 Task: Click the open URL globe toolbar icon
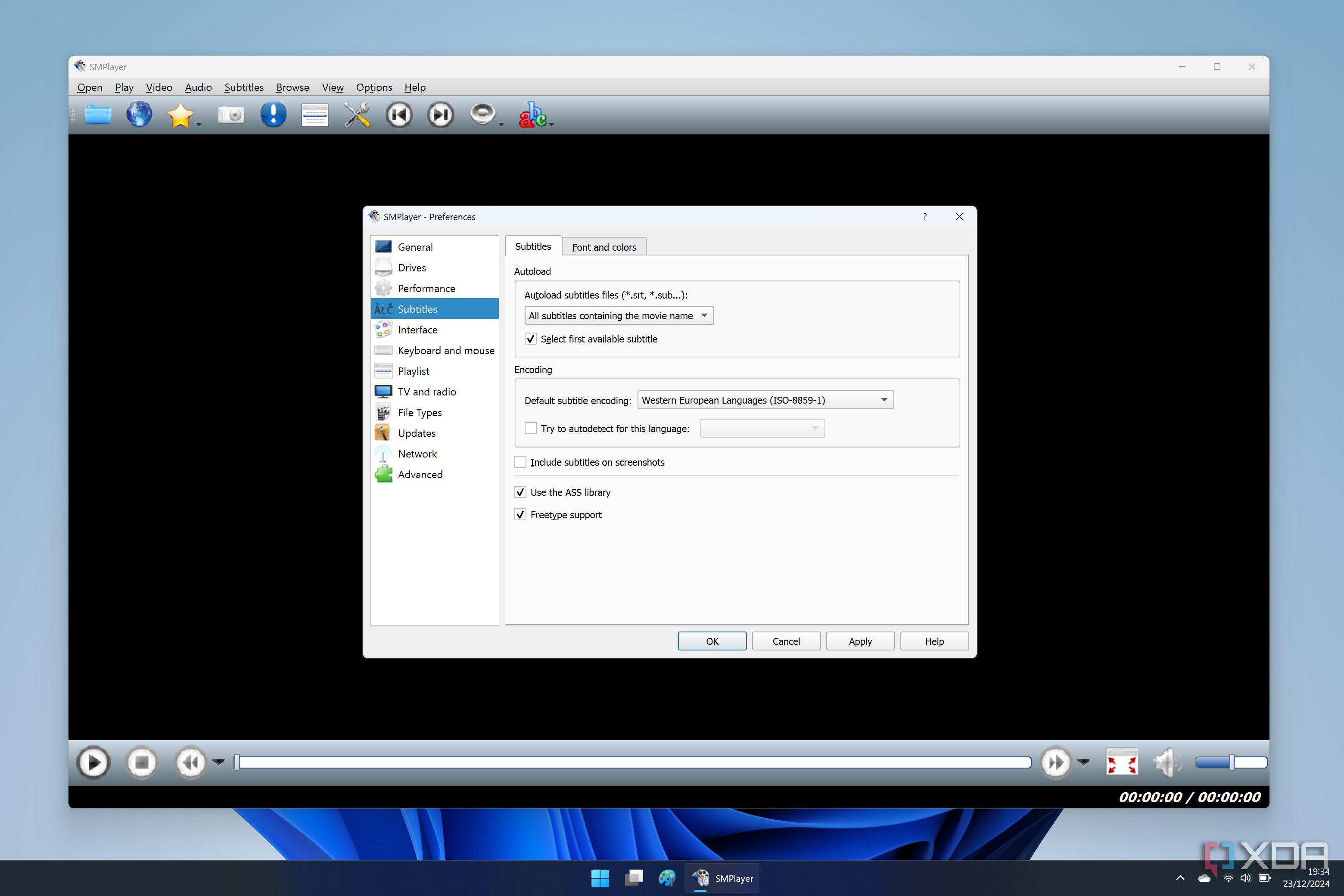coord(139,114)
